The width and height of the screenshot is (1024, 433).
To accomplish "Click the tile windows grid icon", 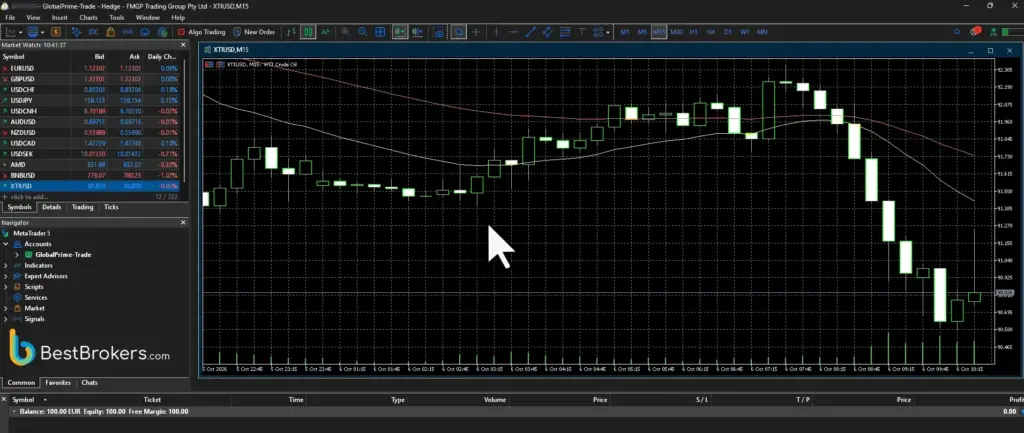I will (379, 32).
